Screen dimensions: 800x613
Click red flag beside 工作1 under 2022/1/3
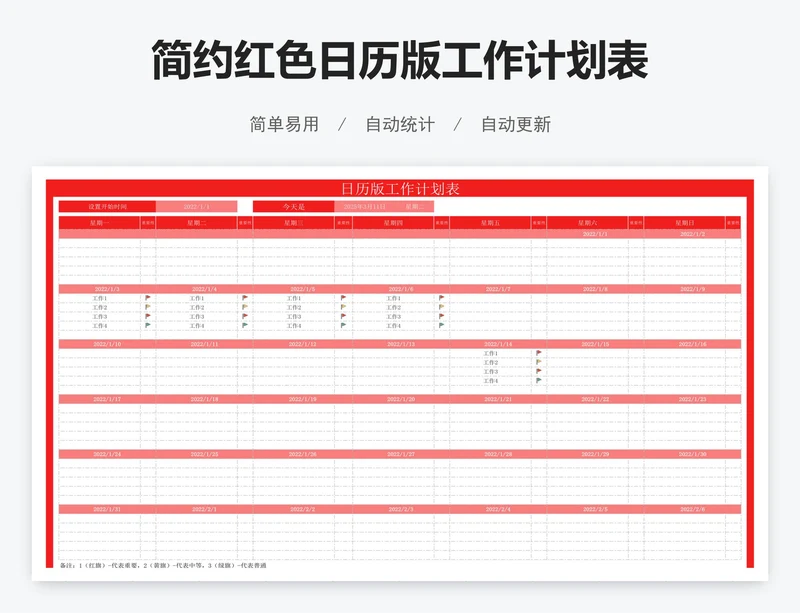coord(147,298)
